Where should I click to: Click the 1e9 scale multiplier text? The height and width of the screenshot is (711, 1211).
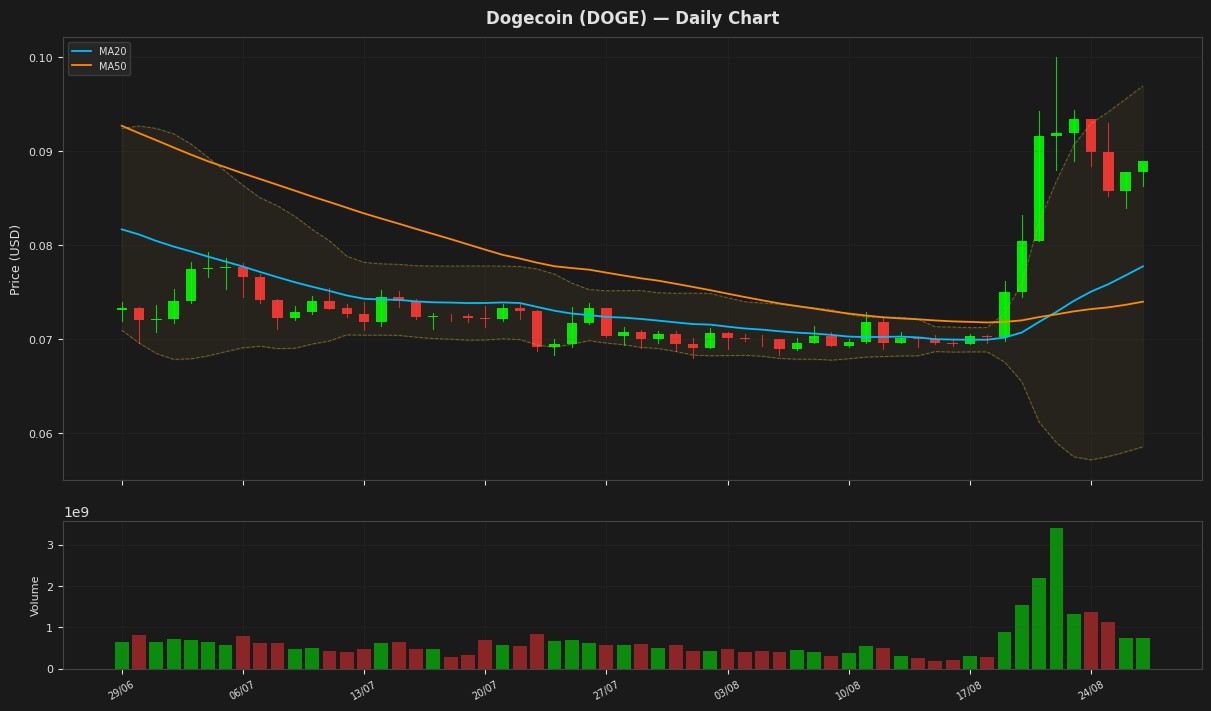(x=77, y=513)
